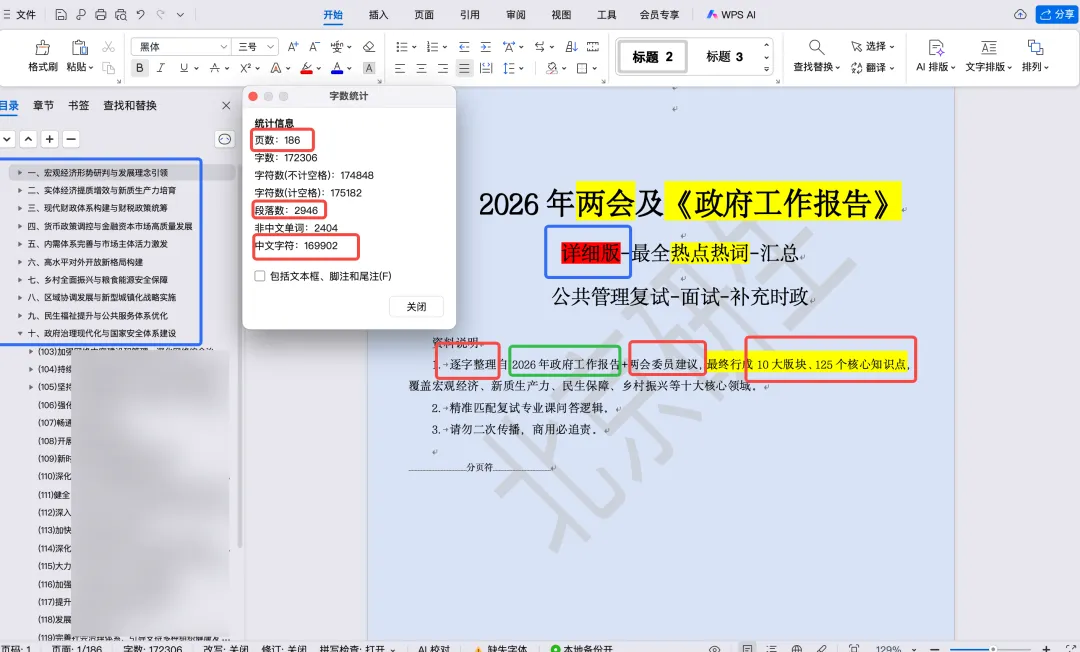Open the WPS AI tab
The width and height of the screenshot is (1080, 652).
(731, 14)
